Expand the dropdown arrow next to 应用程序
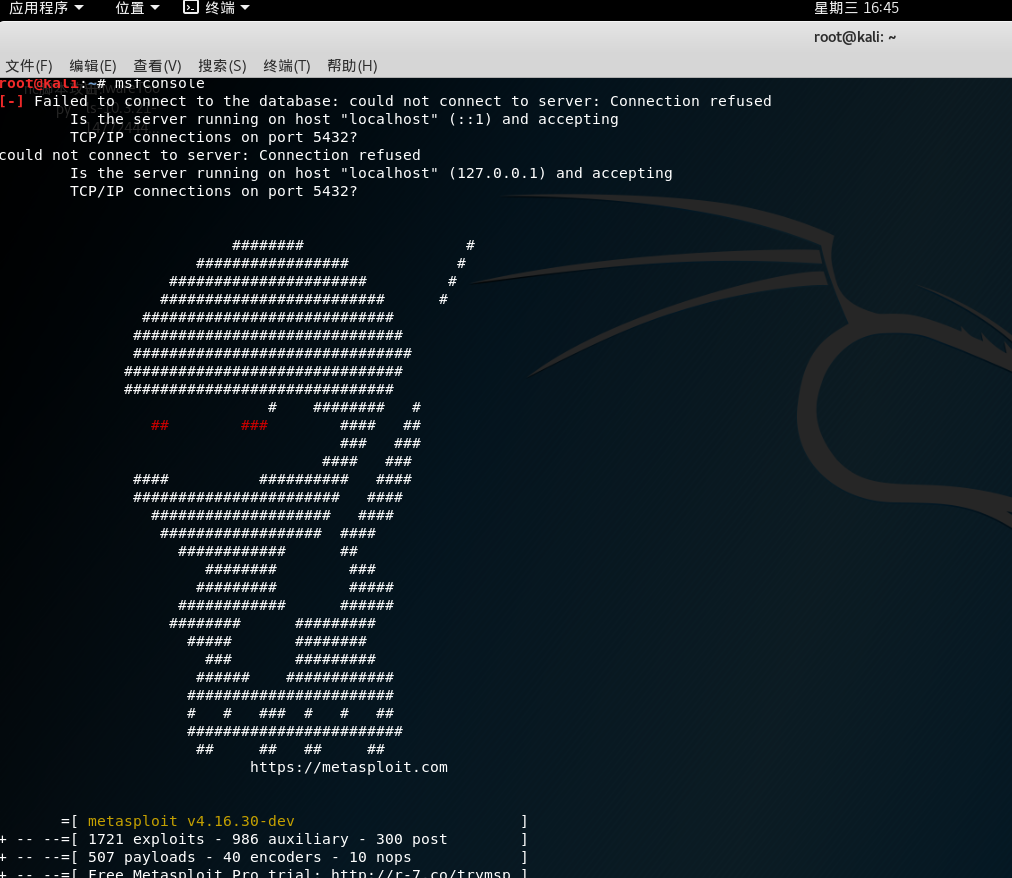Screen dimensions: 1012x878 [78, 8]
